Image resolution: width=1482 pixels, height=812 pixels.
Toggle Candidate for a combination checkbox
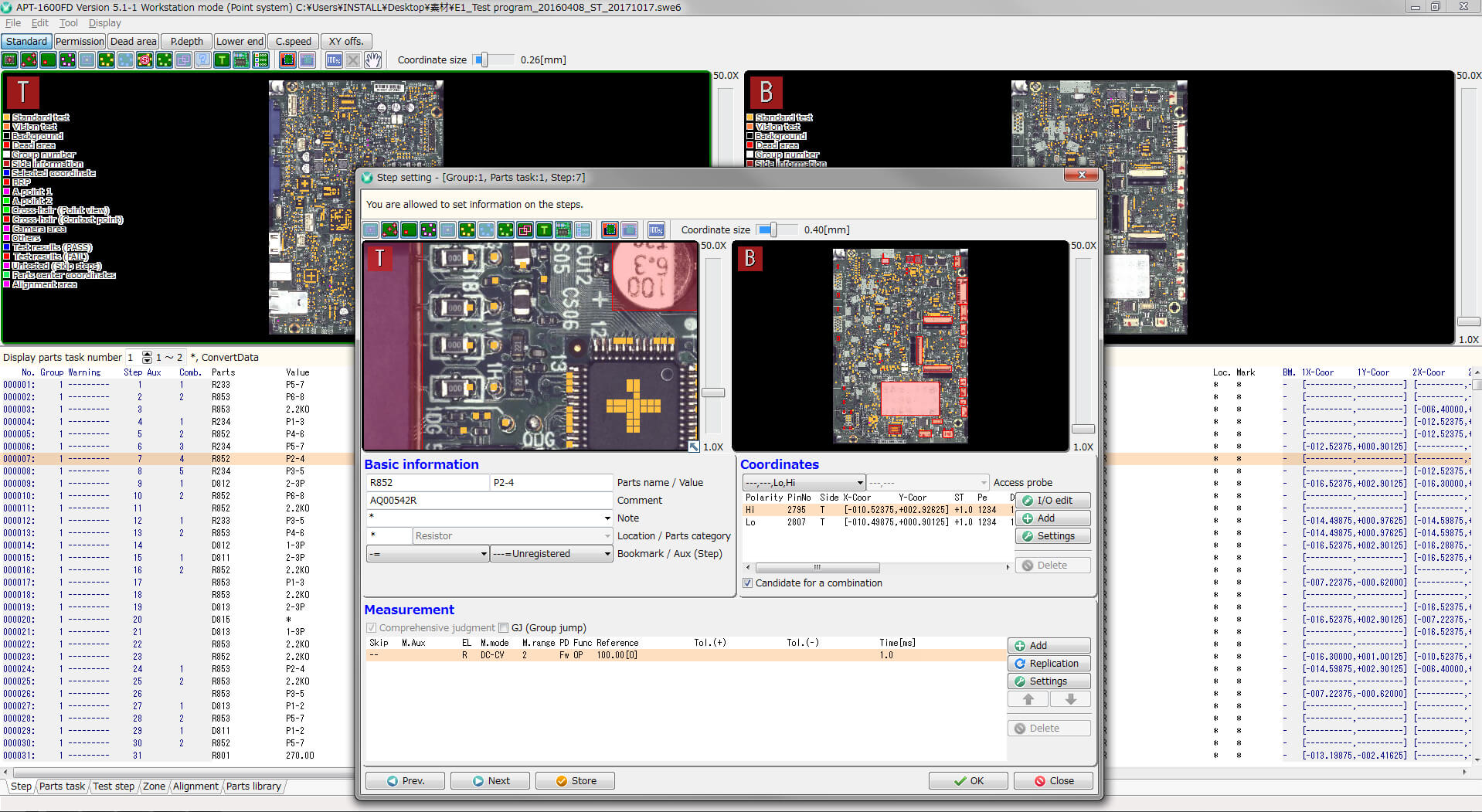coord(747,583)
